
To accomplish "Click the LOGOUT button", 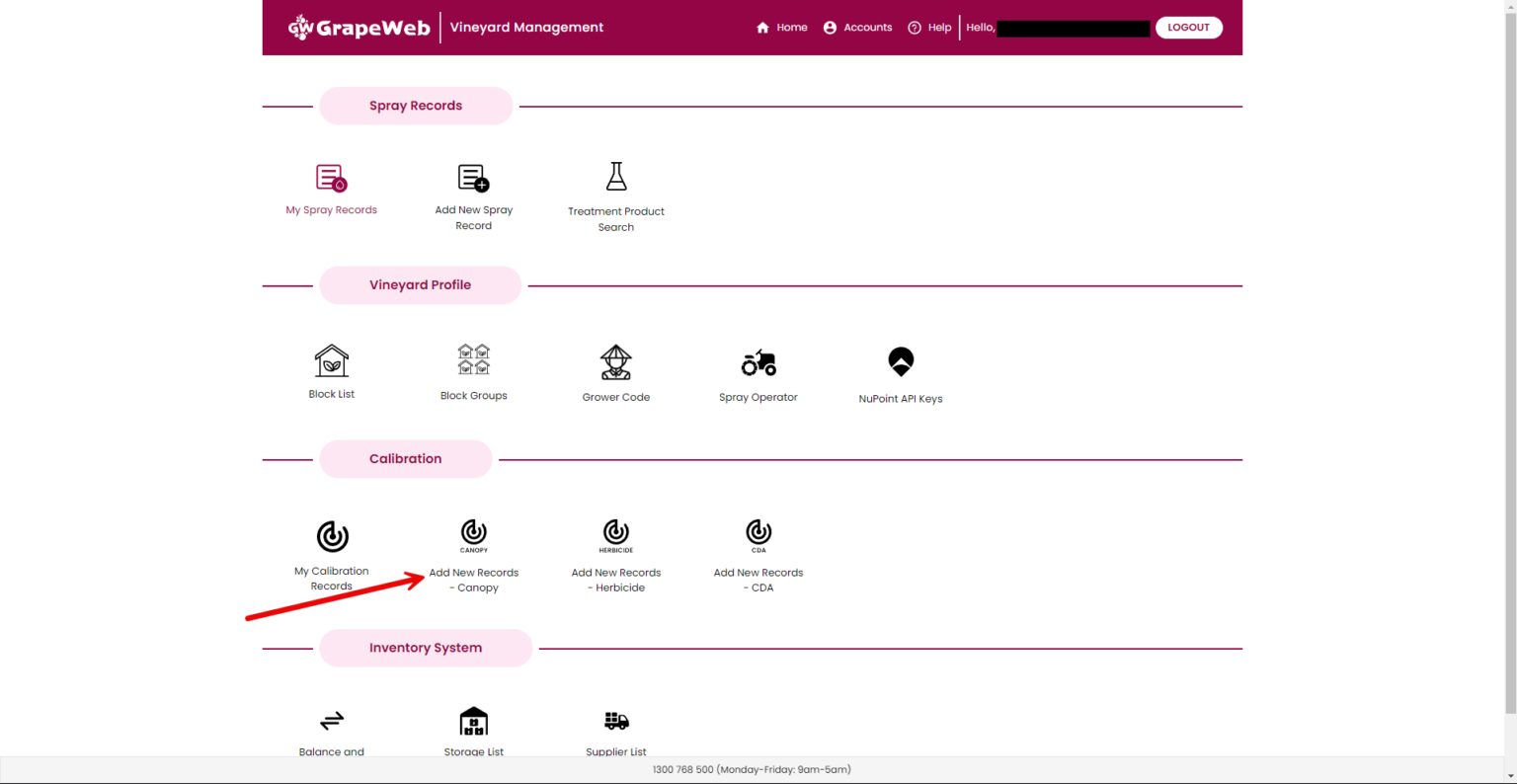I will click(x=1189, y=28).
